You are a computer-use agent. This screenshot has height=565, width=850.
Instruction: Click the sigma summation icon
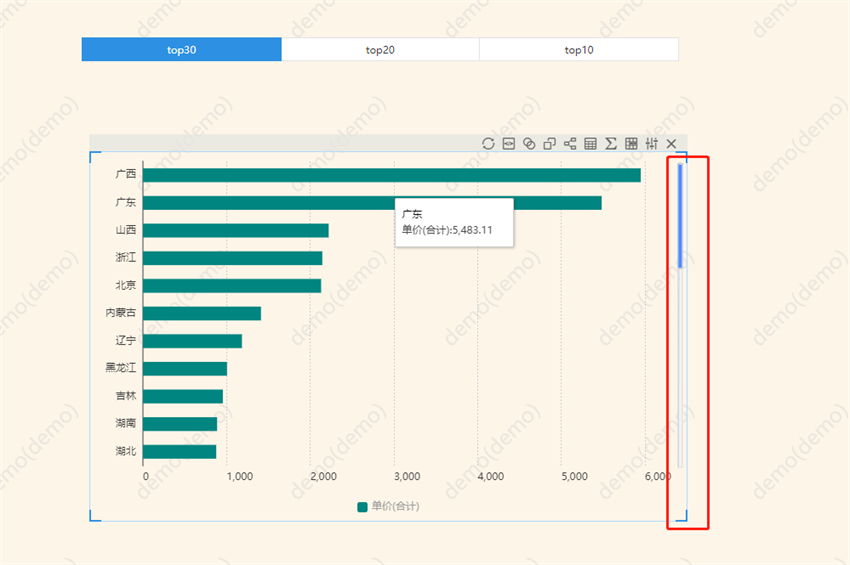[611, 144]
